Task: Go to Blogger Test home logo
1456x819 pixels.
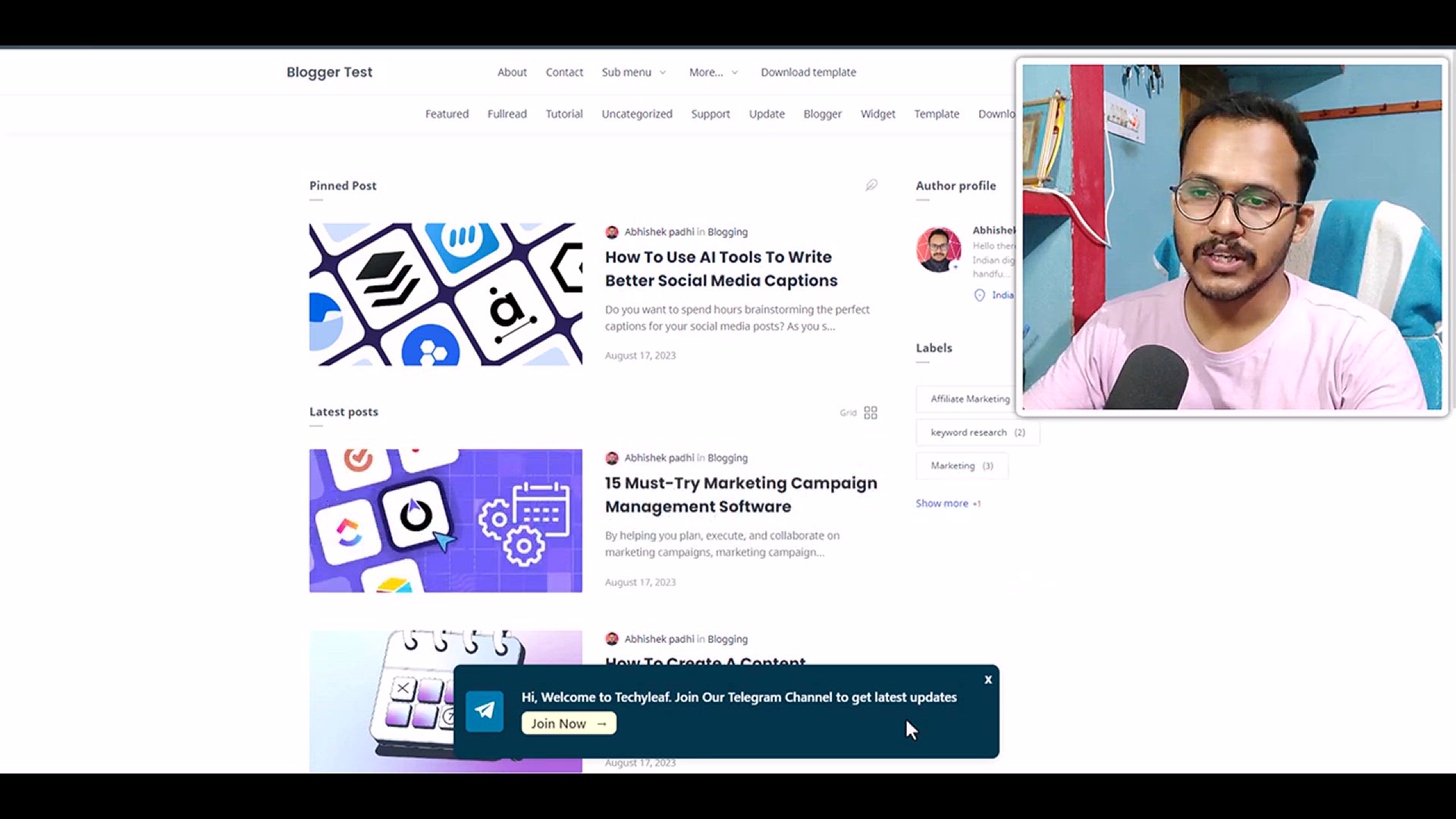Action: pyautogui.click(x=329, y=72)
